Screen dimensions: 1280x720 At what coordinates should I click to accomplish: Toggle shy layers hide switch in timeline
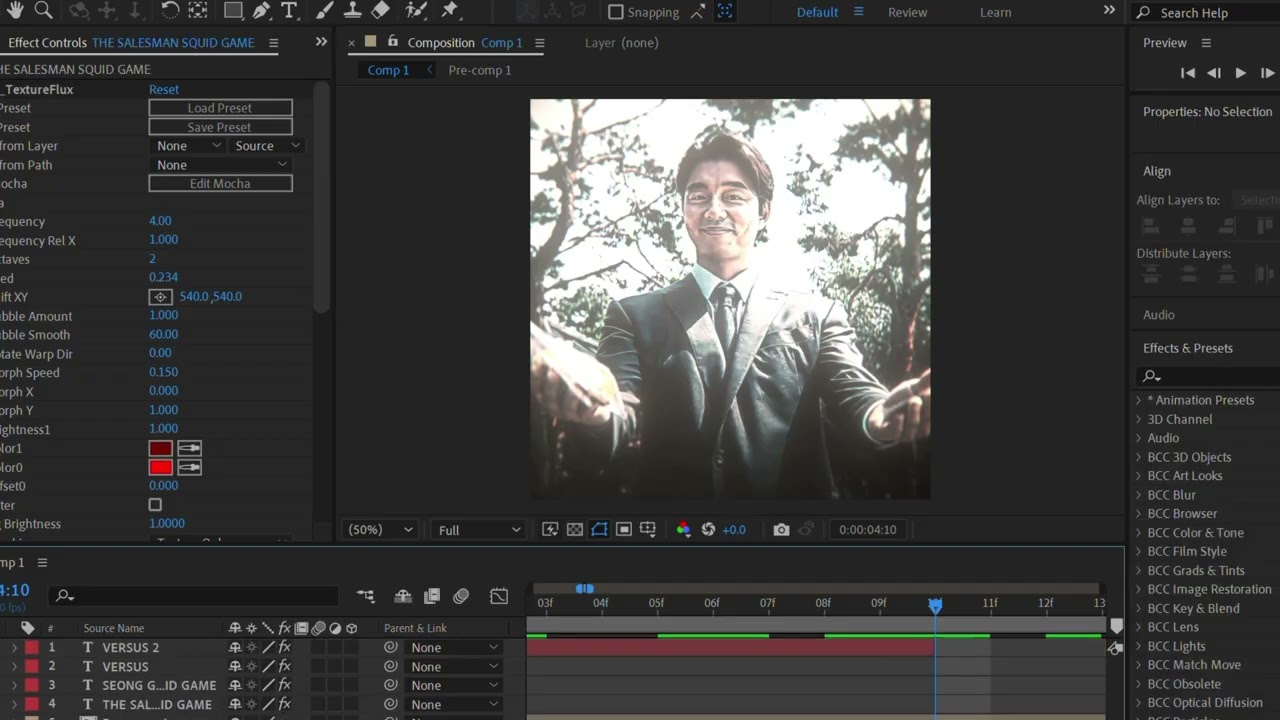coord(403,596)
